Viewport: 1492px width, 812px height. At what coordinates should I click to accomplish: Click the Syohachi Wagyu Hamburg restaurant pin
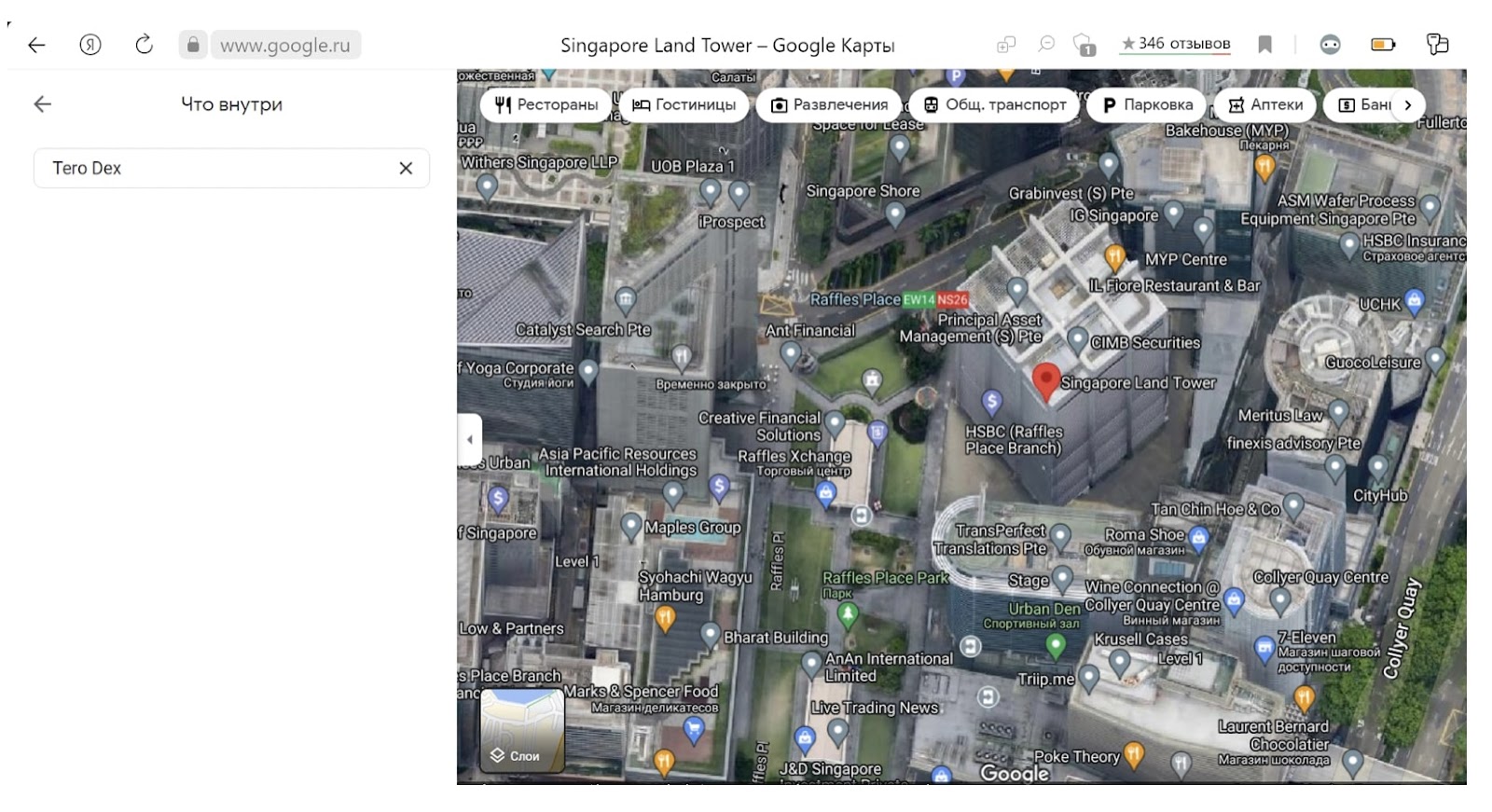(665, 618)
